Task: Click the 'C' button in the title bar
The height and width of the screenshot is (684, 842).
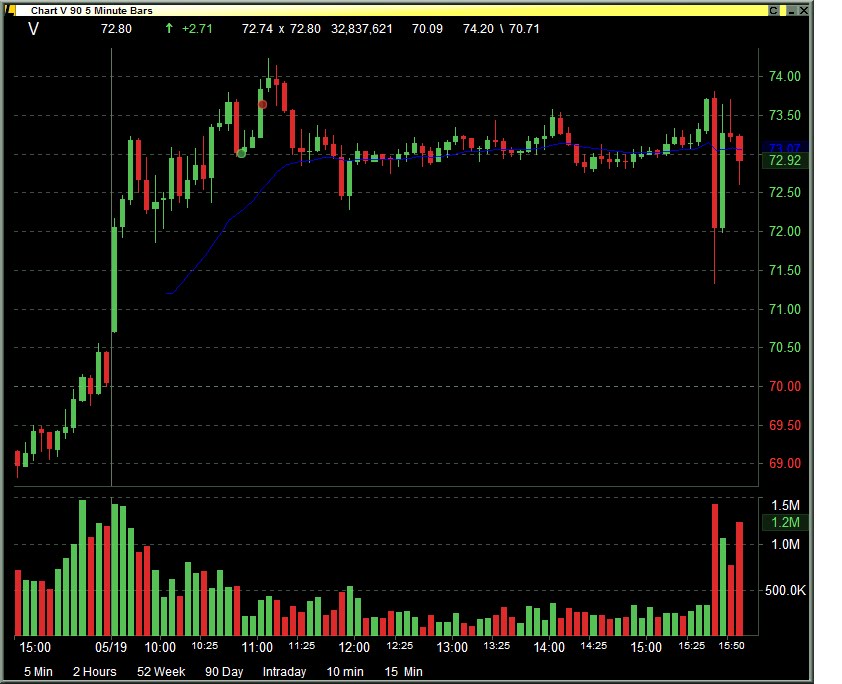Action: click(773, 10)
